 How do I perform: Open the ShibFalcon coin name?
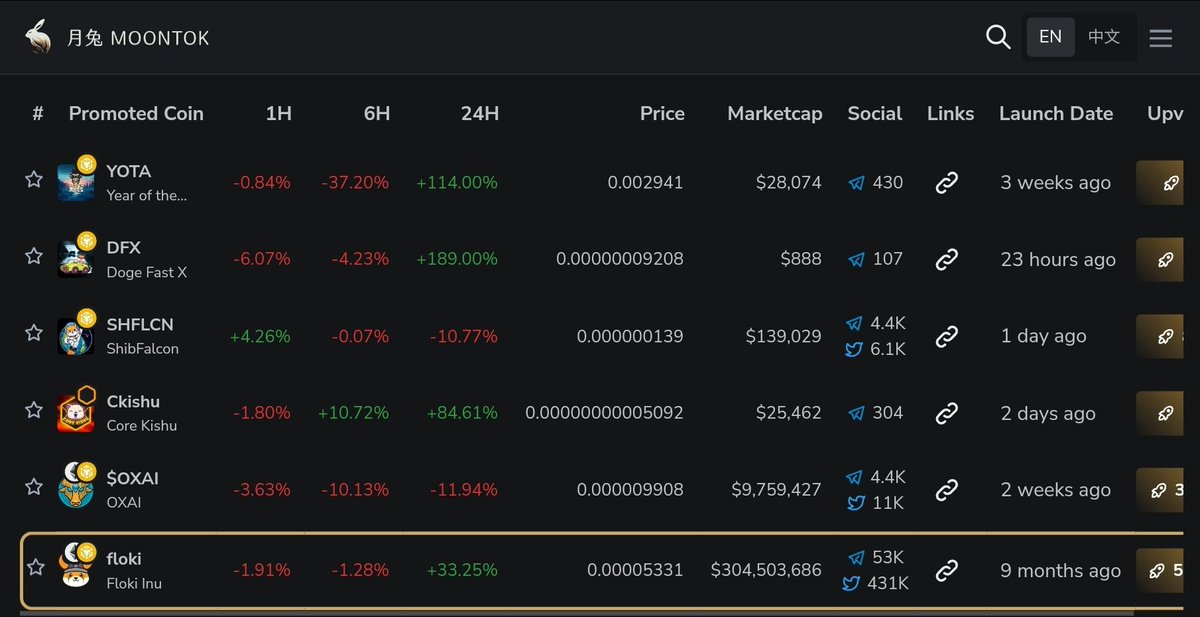pyautogui.click(x=143, y=349)
